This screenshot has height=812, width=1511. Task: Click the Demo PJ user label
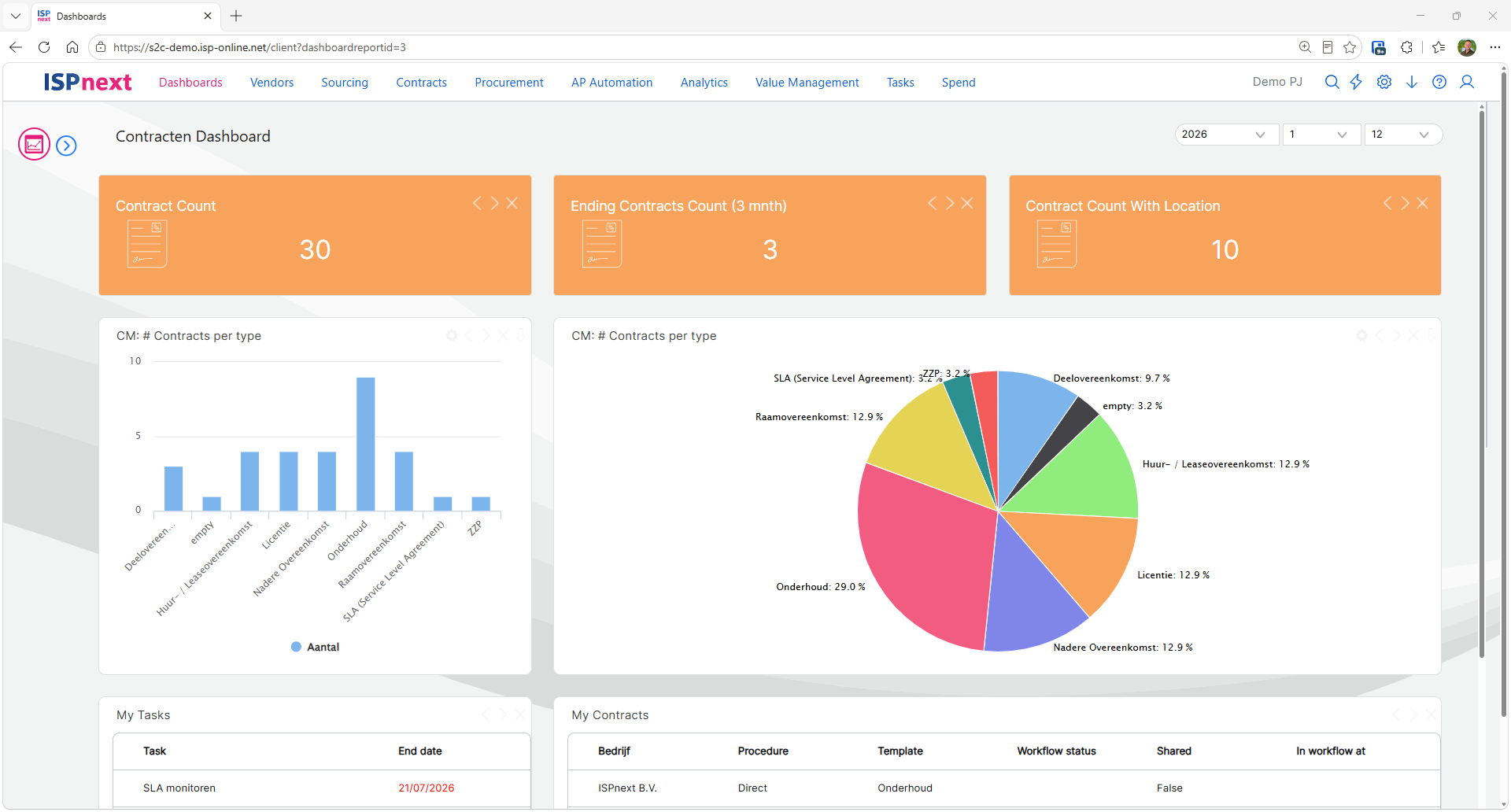point(1277,82)
